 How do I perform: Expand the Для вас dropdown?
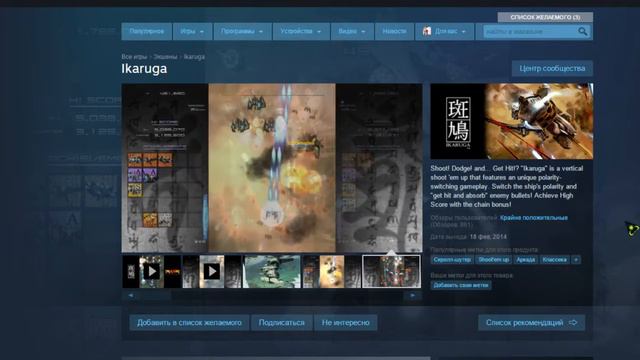(444, 31)
